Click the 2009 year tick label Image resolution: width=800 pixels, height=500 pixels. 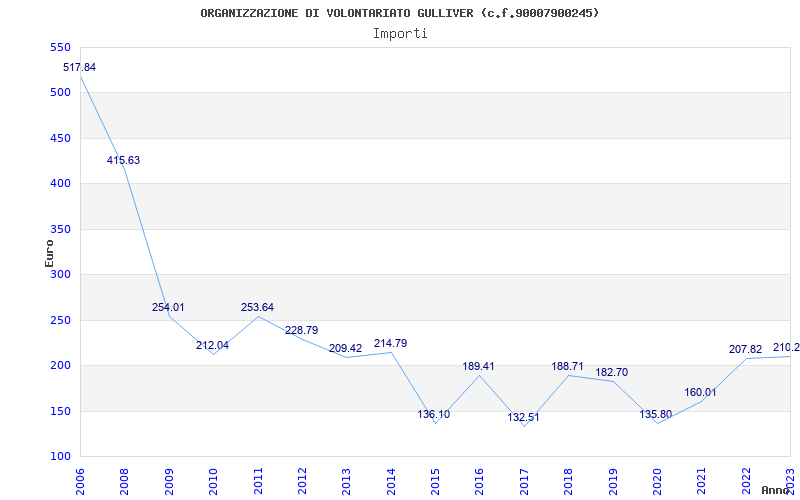pos(169,482)
